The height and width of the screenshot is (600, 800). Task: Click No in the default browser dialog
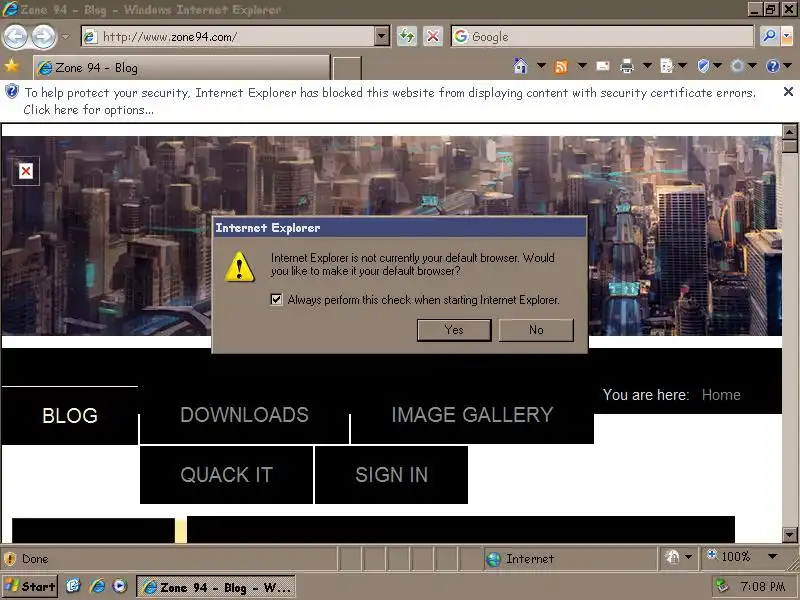[x=536, y=330]
